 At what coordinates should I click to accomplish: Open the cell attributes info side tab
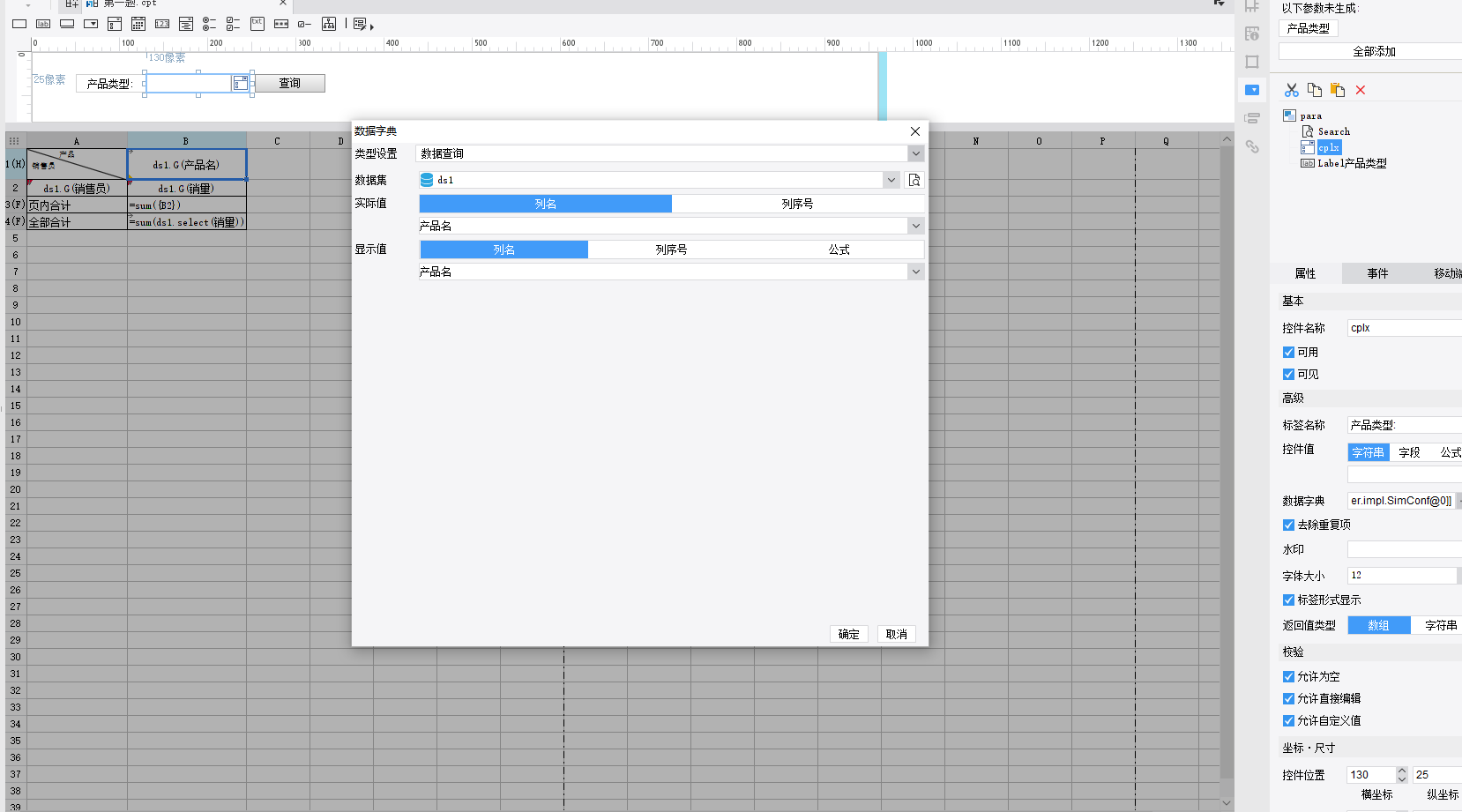point(1252,34)
